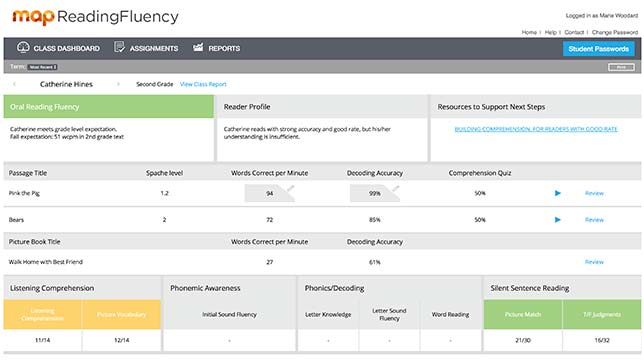Viewport: 644px width, 361px height.
Task: Open the Help link
Action: pos(550,32)
